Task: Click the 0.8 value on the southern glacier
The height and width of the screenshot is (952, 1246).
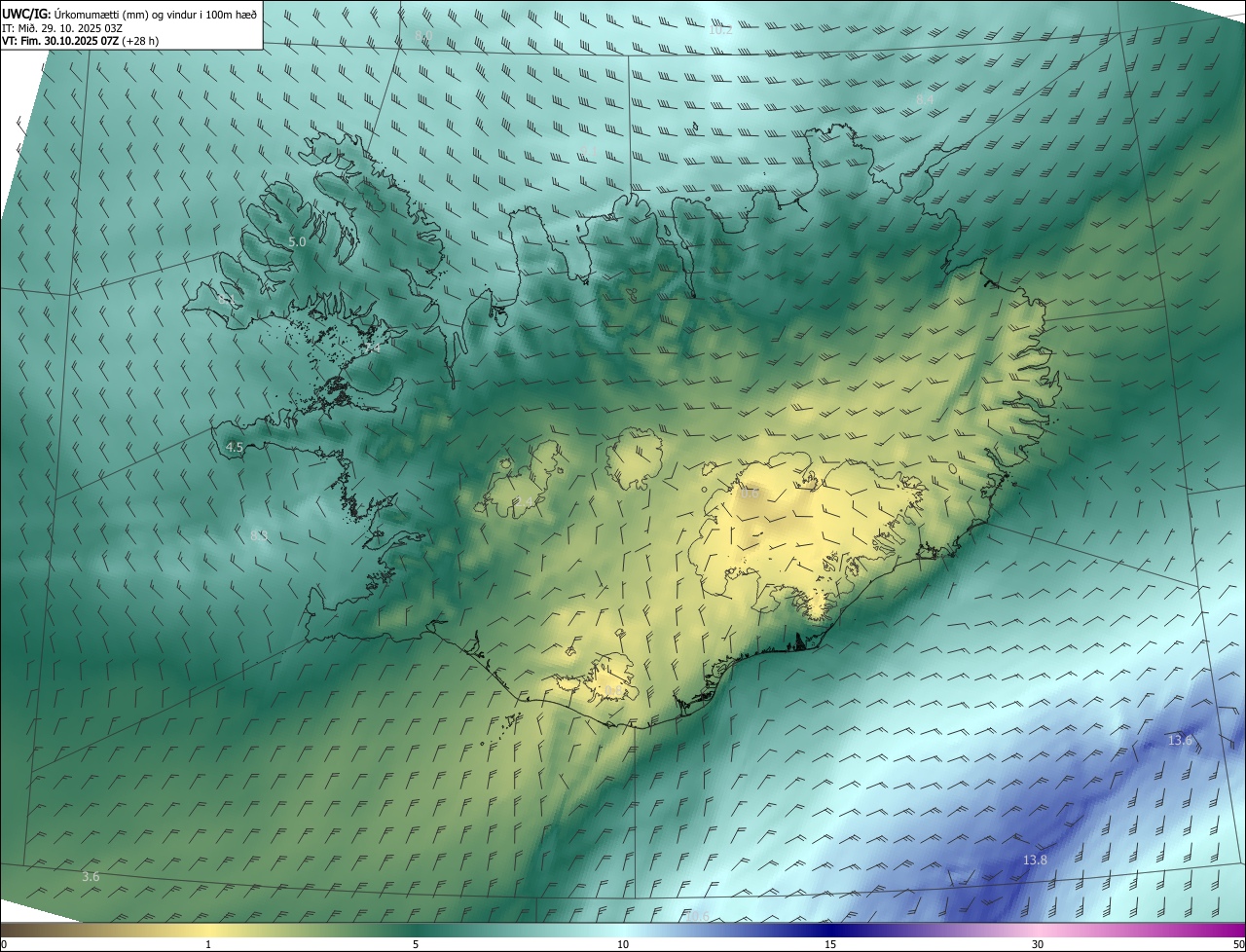Action: pyautogui.click(x=613, y=691)
